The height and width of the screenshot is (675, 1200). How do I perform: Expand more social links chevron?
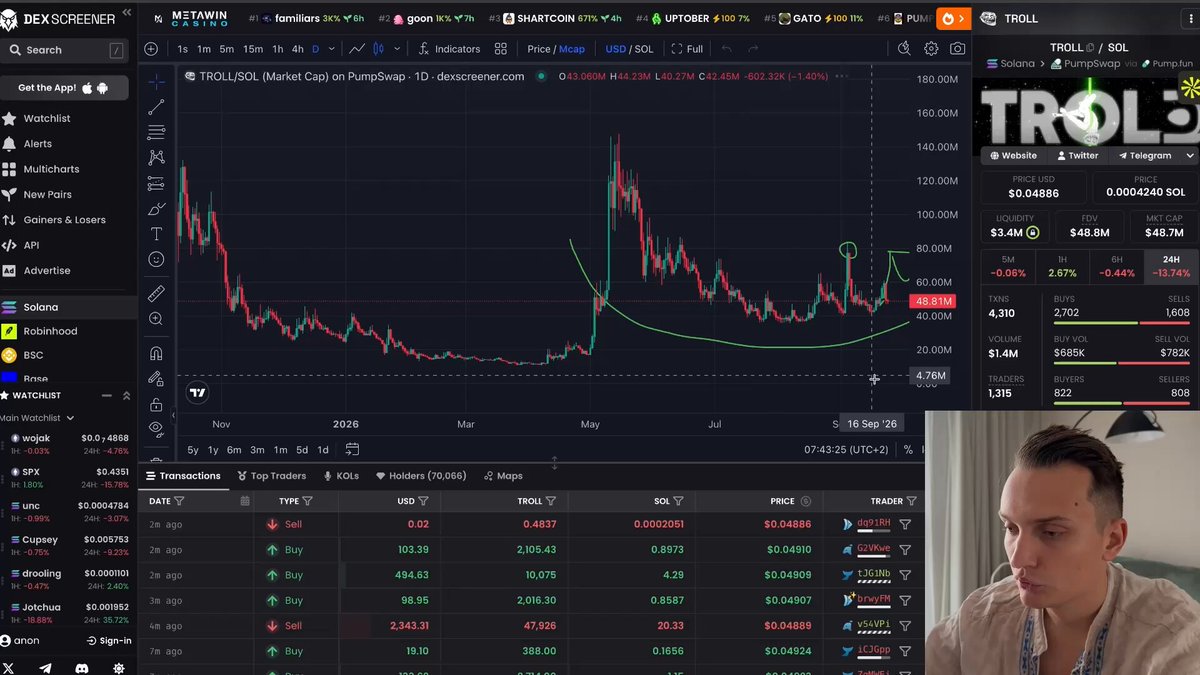1190,156
